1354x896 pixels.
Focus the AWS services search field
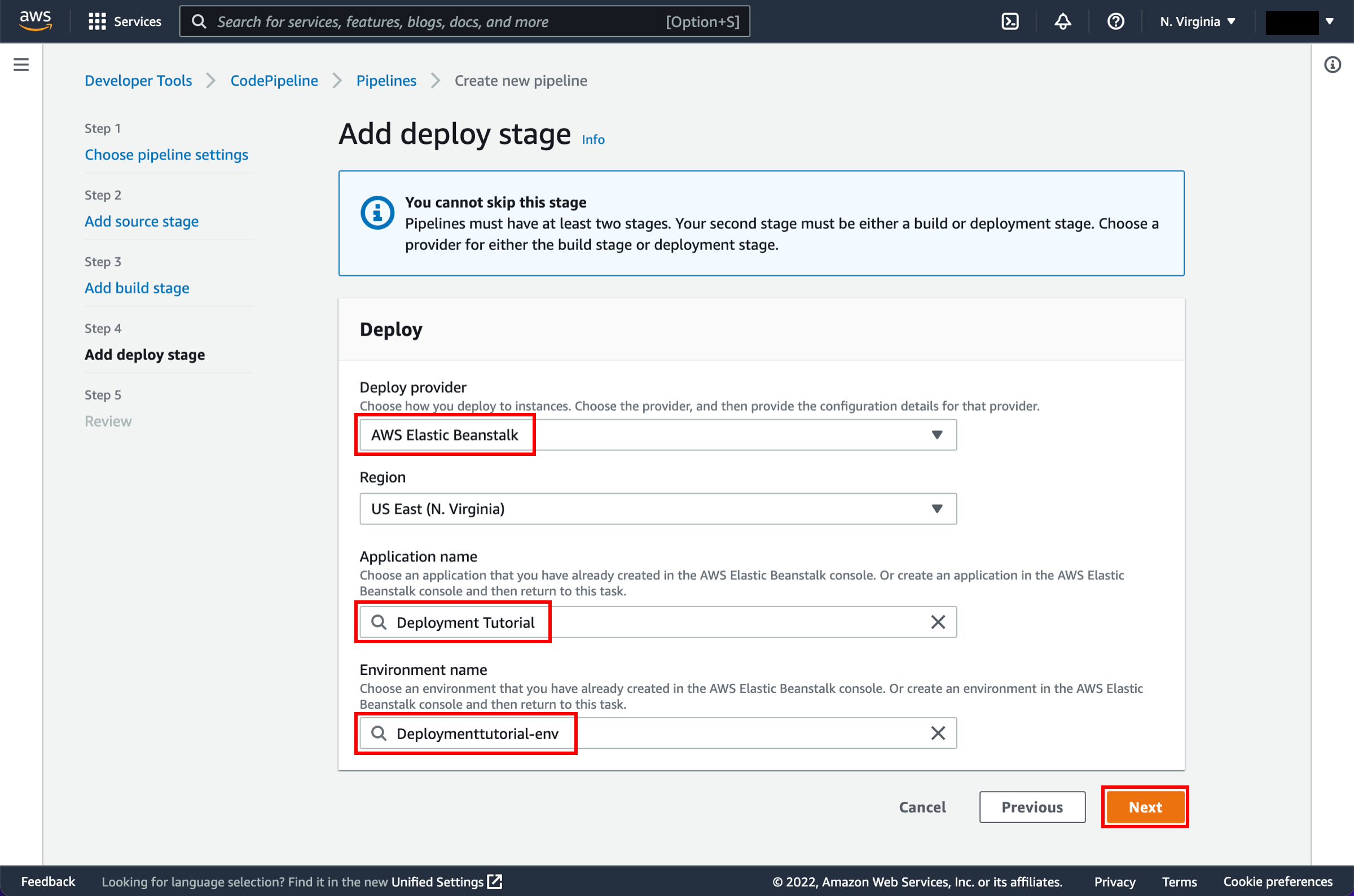[x=464, y=21]
